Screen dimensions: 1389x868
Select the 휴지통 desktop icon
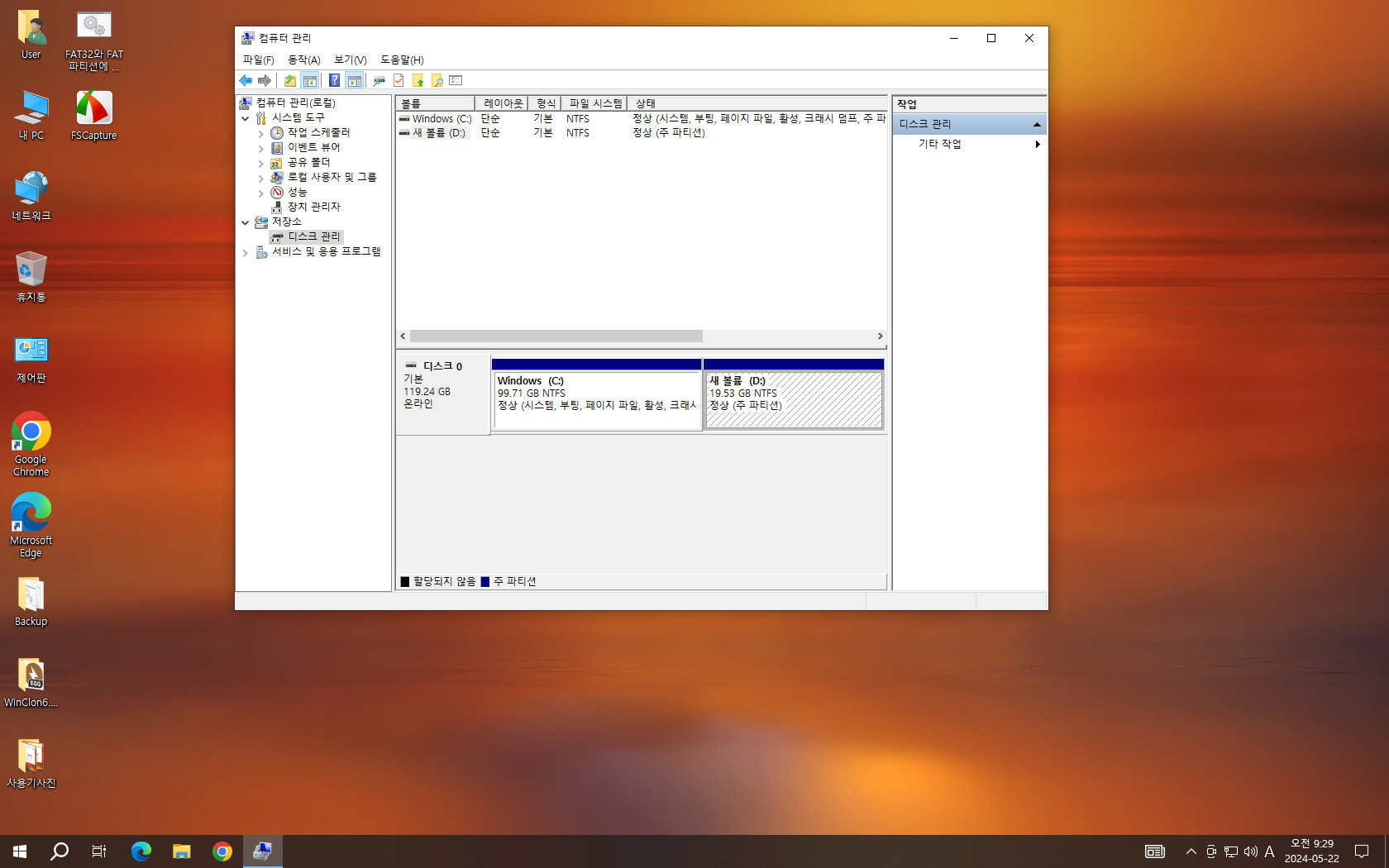[x=31, y=277]
